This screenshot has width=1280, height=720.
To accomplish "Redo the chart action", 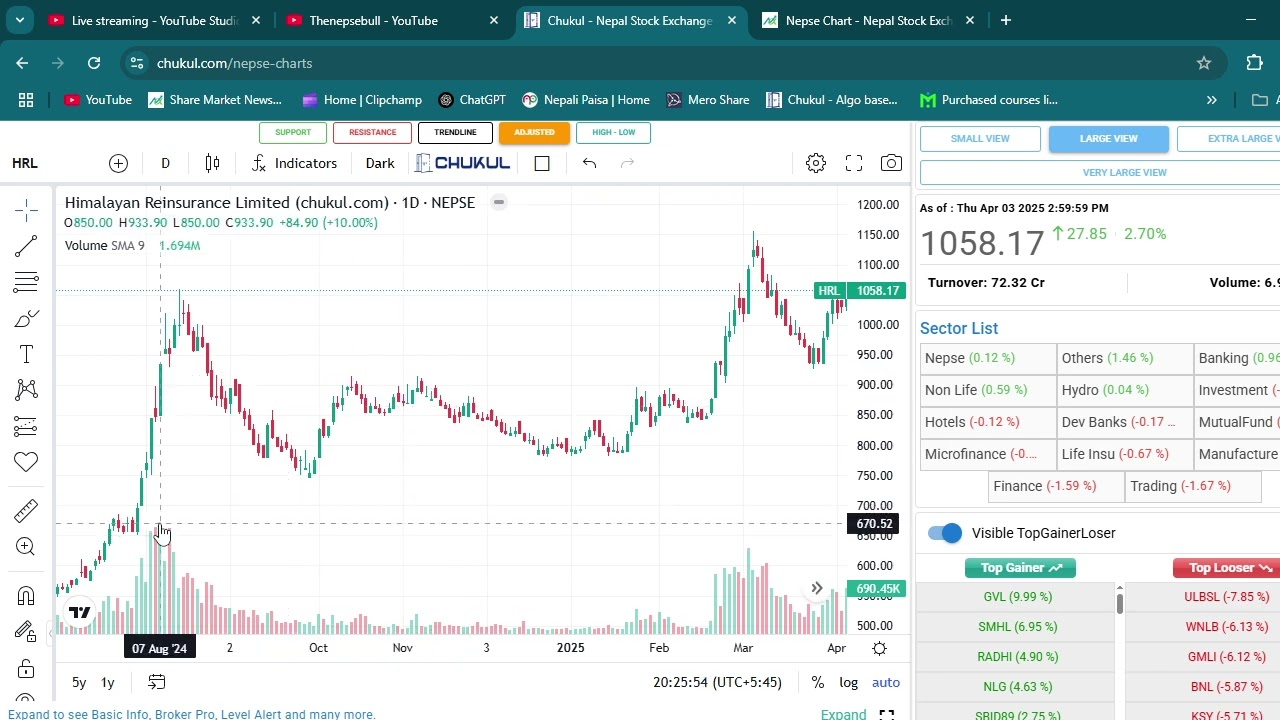I will click(627, 163).
